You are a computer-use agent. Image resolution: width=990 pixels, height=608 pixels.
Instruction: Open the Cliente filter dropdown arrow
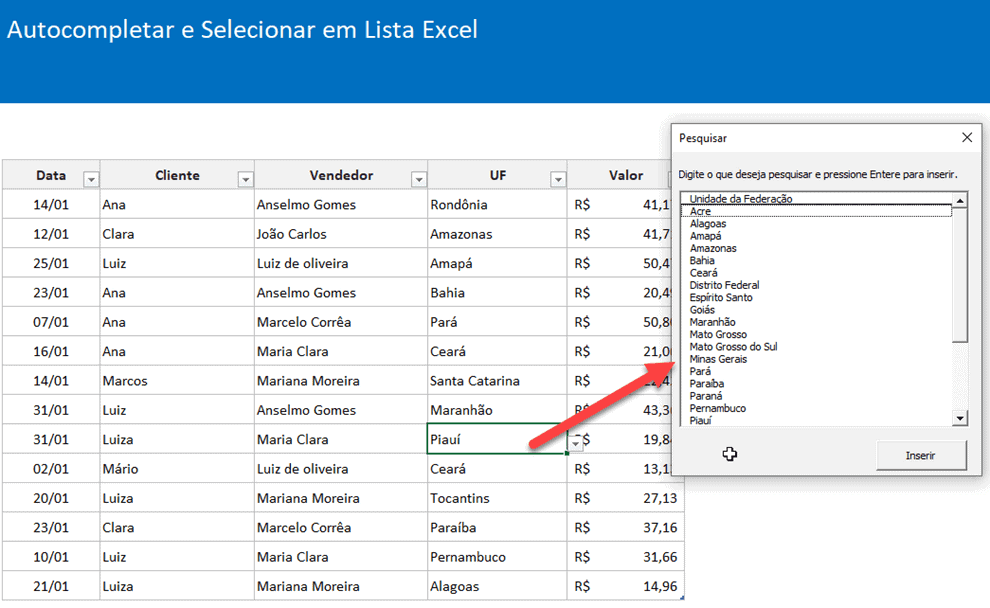pyautogui.click(x=245, y=178)
